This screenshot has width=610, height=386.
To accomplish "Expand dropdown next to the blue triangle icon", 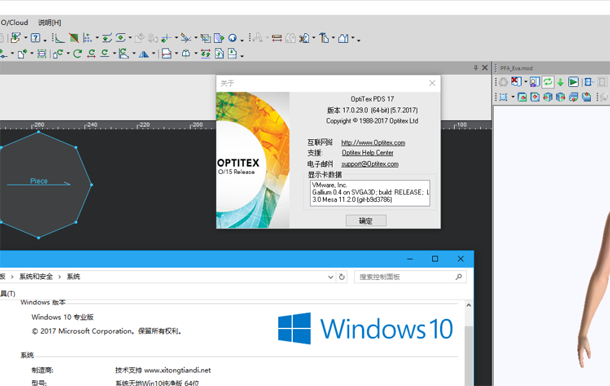I will 153,54.
